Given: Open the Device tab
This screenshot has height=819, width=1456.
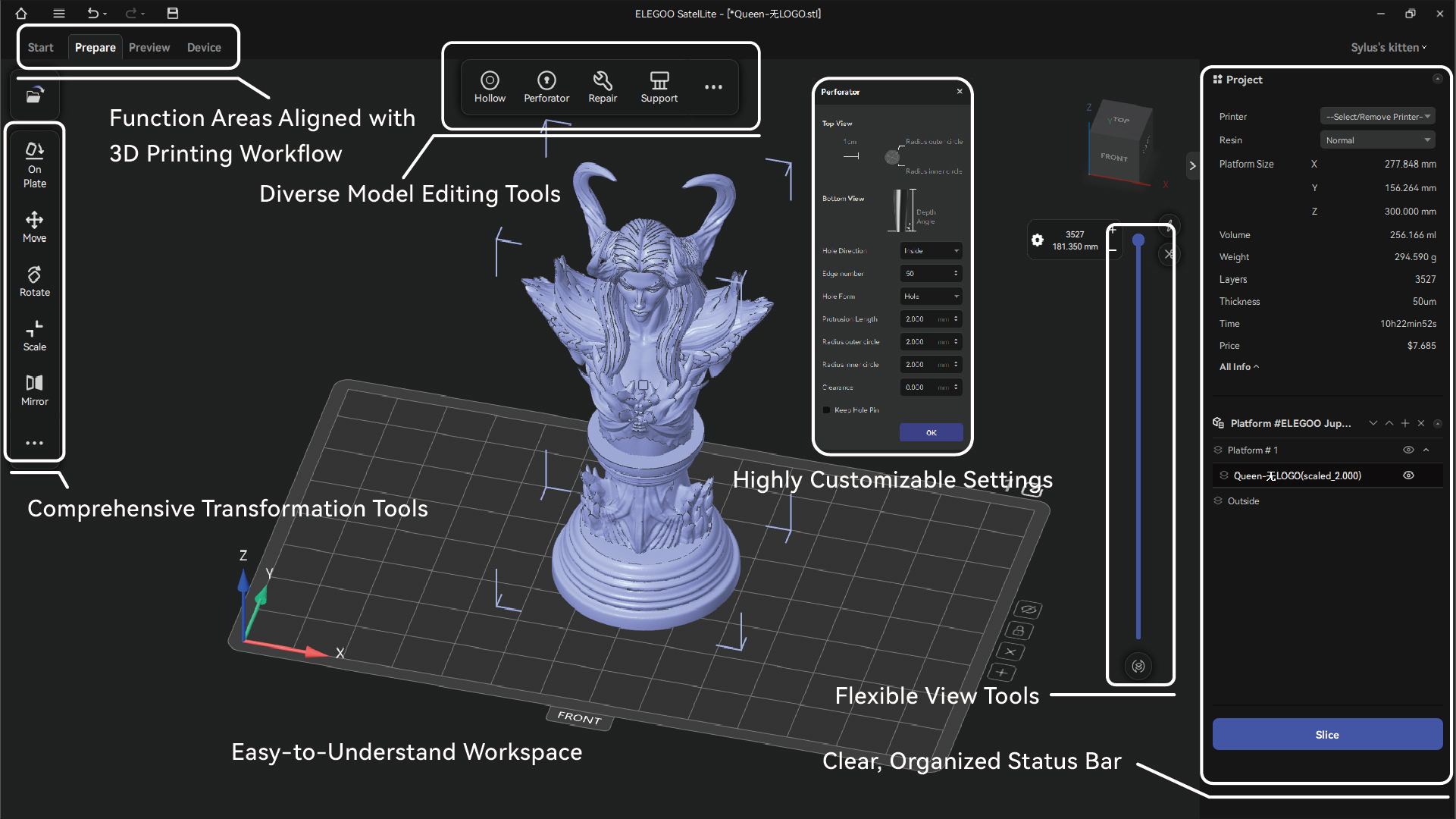Looking at the screenshot, I should 204,47.
